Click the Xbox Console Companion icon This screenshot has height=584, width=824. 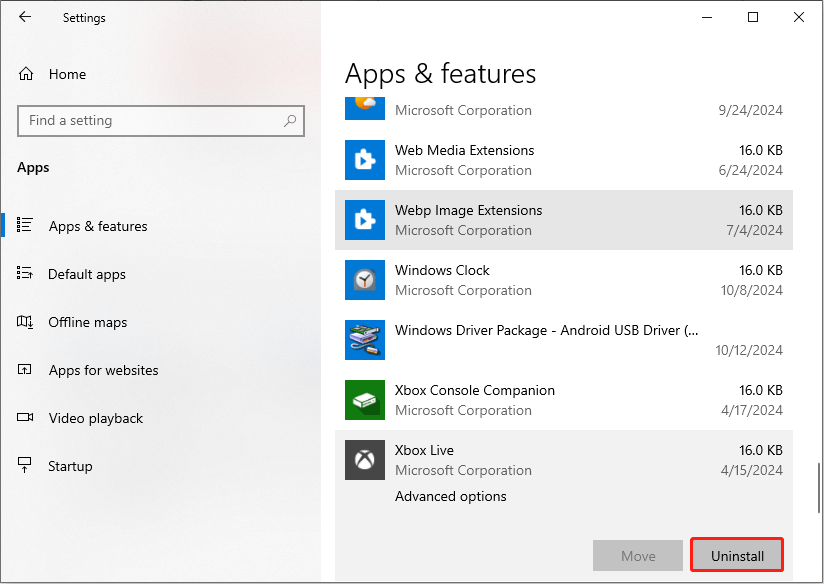(365, 399)
